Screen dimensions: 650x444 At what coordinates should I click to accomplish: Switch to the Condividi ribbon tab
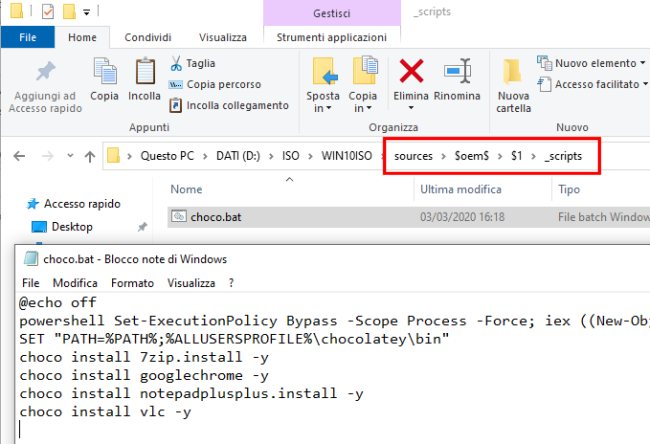pyautogui.click(x=148, y=37)
